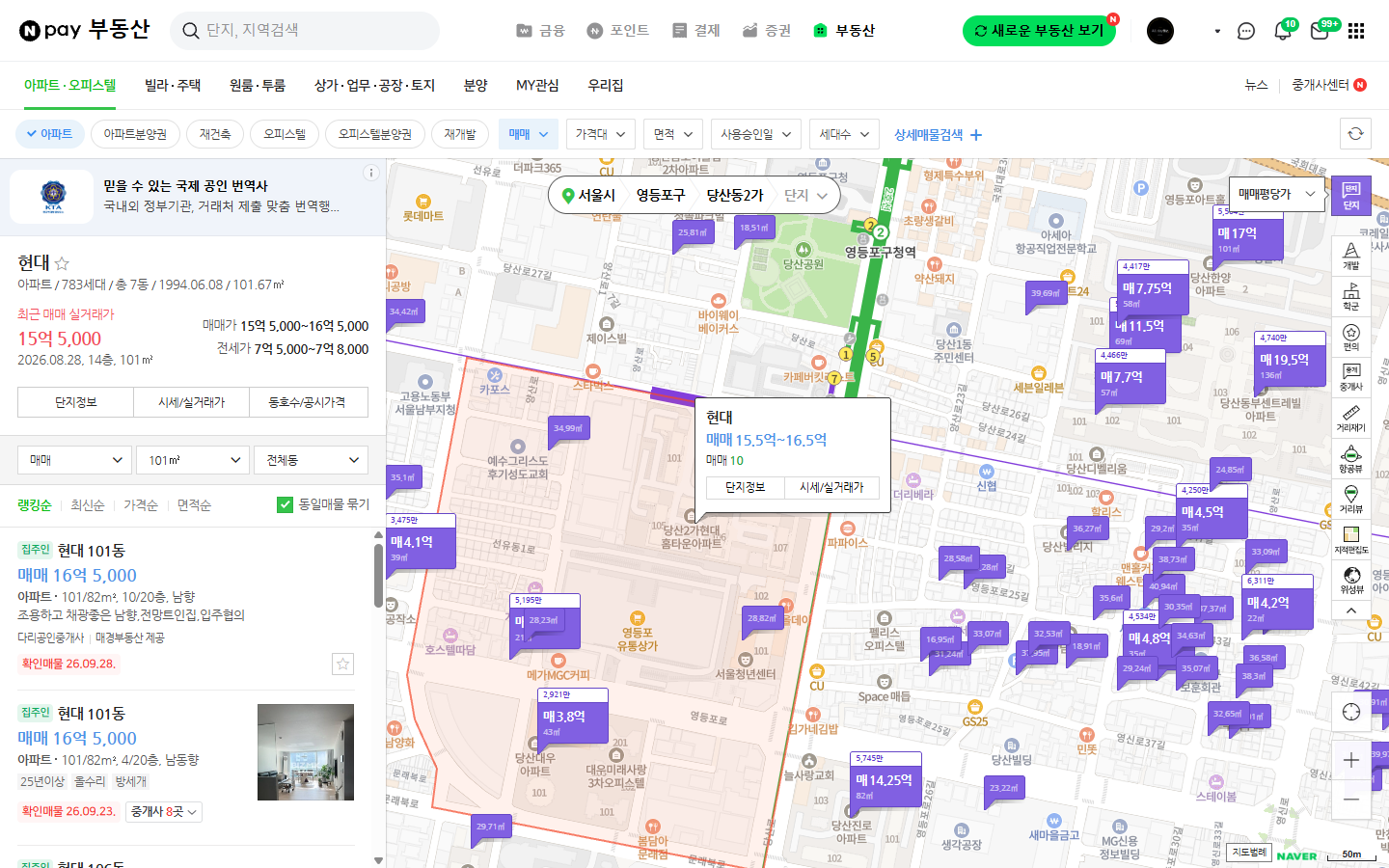
Task: Click 상세매물검색 link
Action: [938, 134]
